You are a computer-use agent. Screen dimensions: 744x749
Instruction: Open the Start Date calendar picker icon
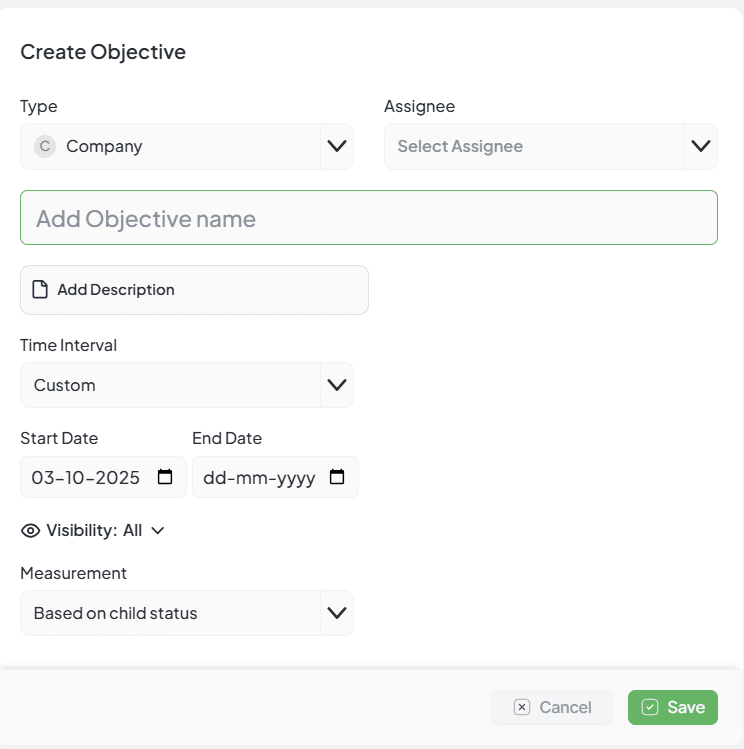[165, 477]
